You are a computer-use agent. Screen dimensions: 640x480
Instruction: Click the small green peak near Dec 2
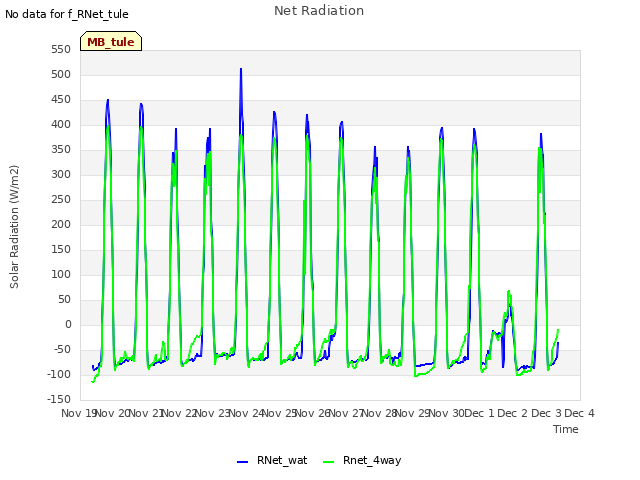pyautogui.click(x=509, y=292)
